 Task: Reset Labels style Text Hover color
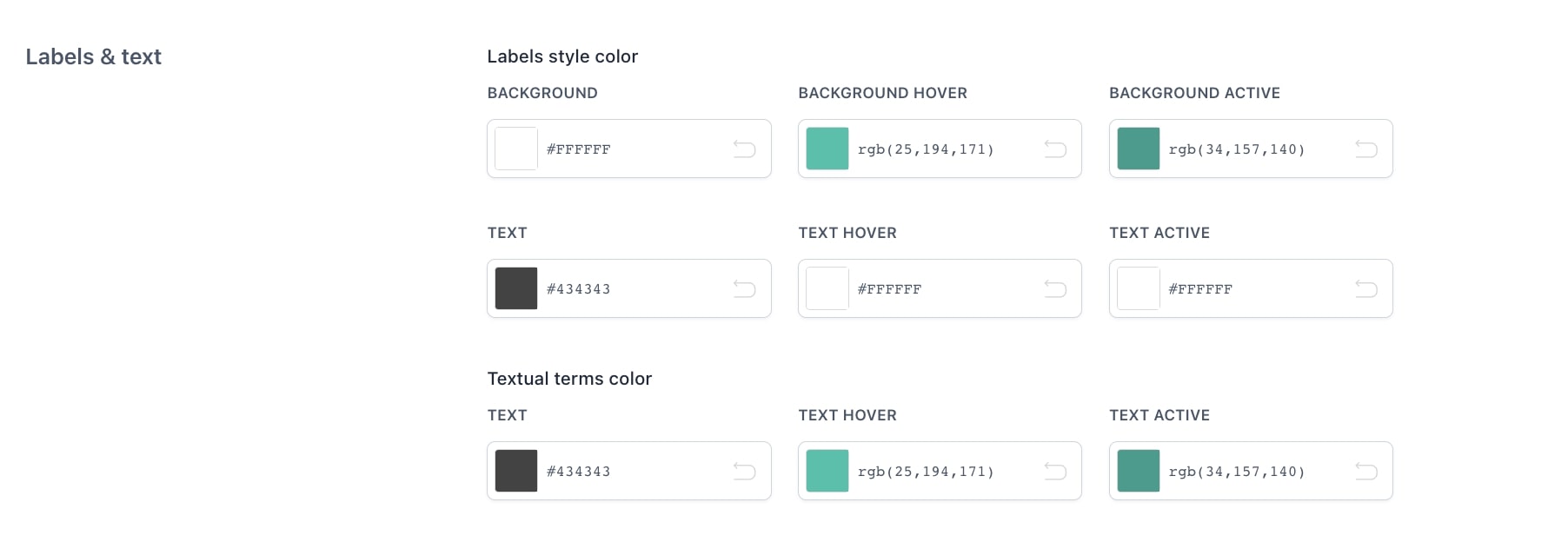click(x=1055, y=289)
